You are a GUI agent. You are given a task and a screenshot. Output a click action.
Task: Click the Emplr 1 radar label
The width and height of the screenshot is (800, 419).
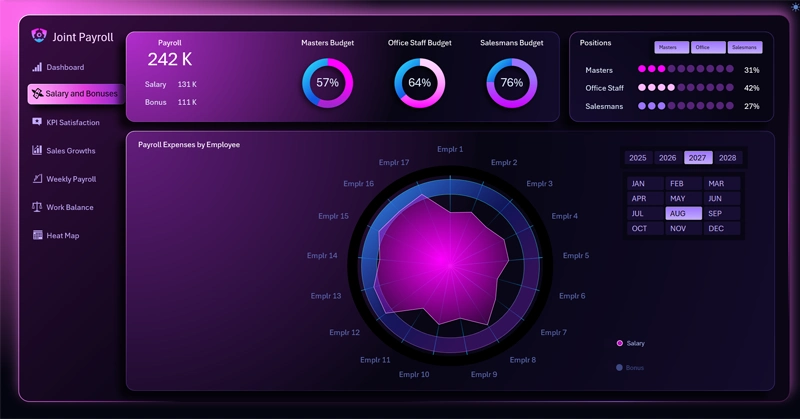click(450, 149)
